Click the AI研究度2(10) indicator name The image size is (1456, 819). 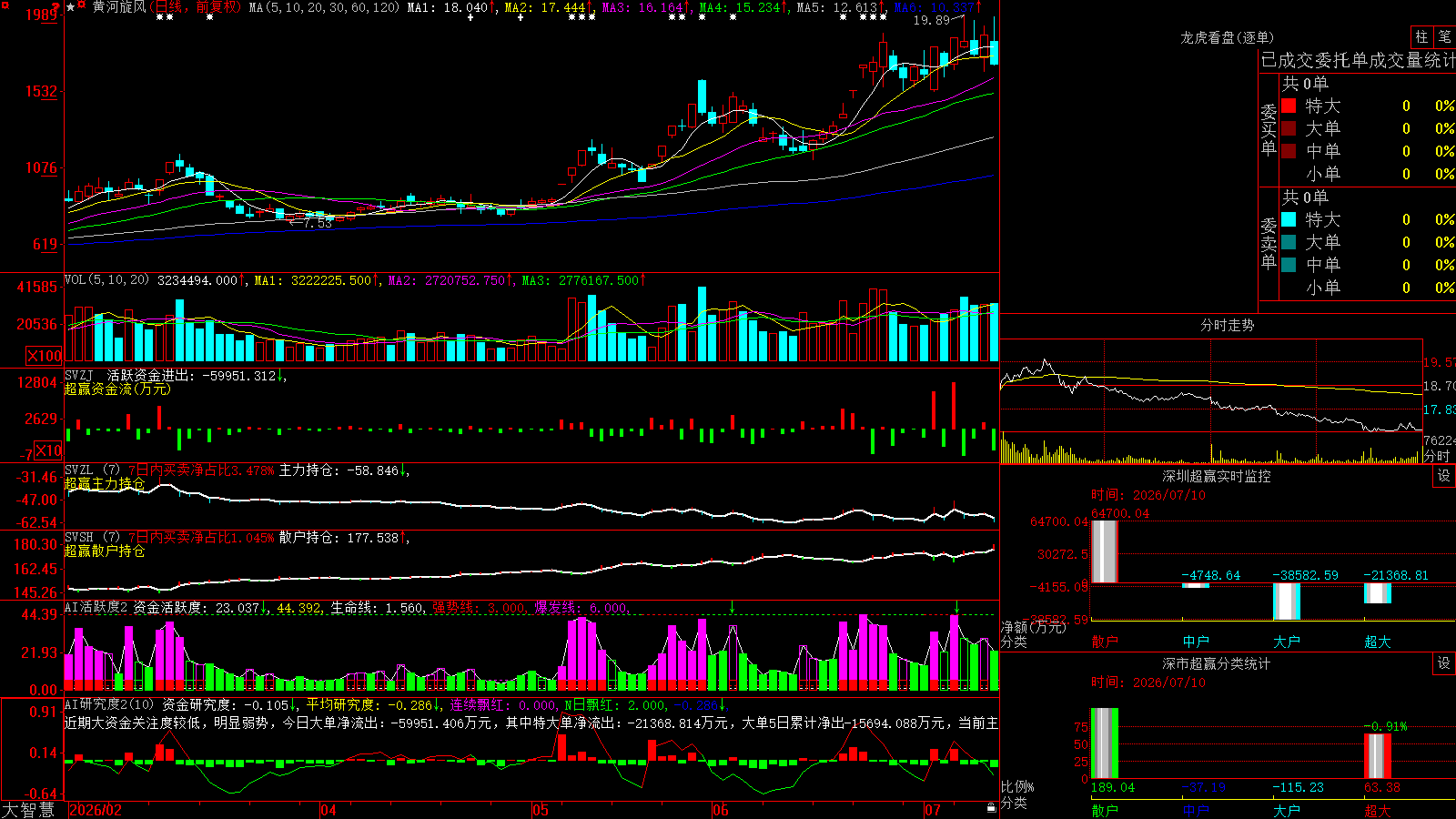click(x=110, y=704)
